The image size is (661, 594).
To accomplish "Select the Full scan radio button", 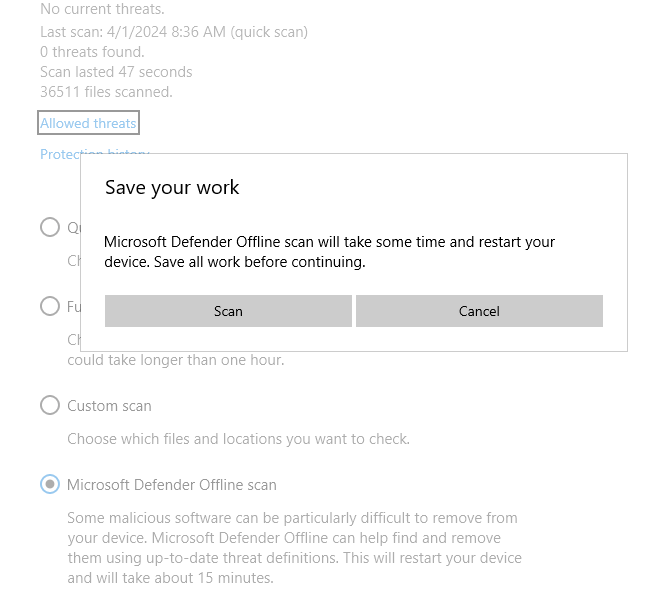I will [x=50, y=306].
